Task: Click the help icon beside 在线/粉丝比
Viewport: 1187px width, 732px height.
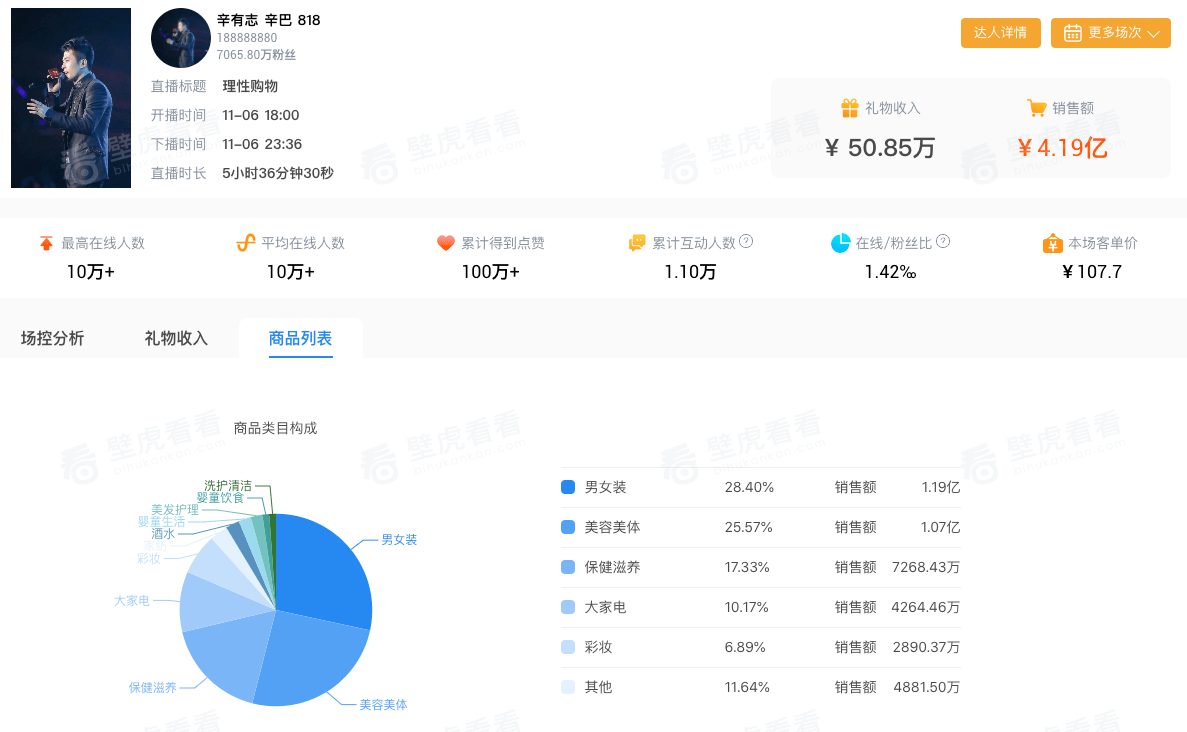Action: point(943,242)
